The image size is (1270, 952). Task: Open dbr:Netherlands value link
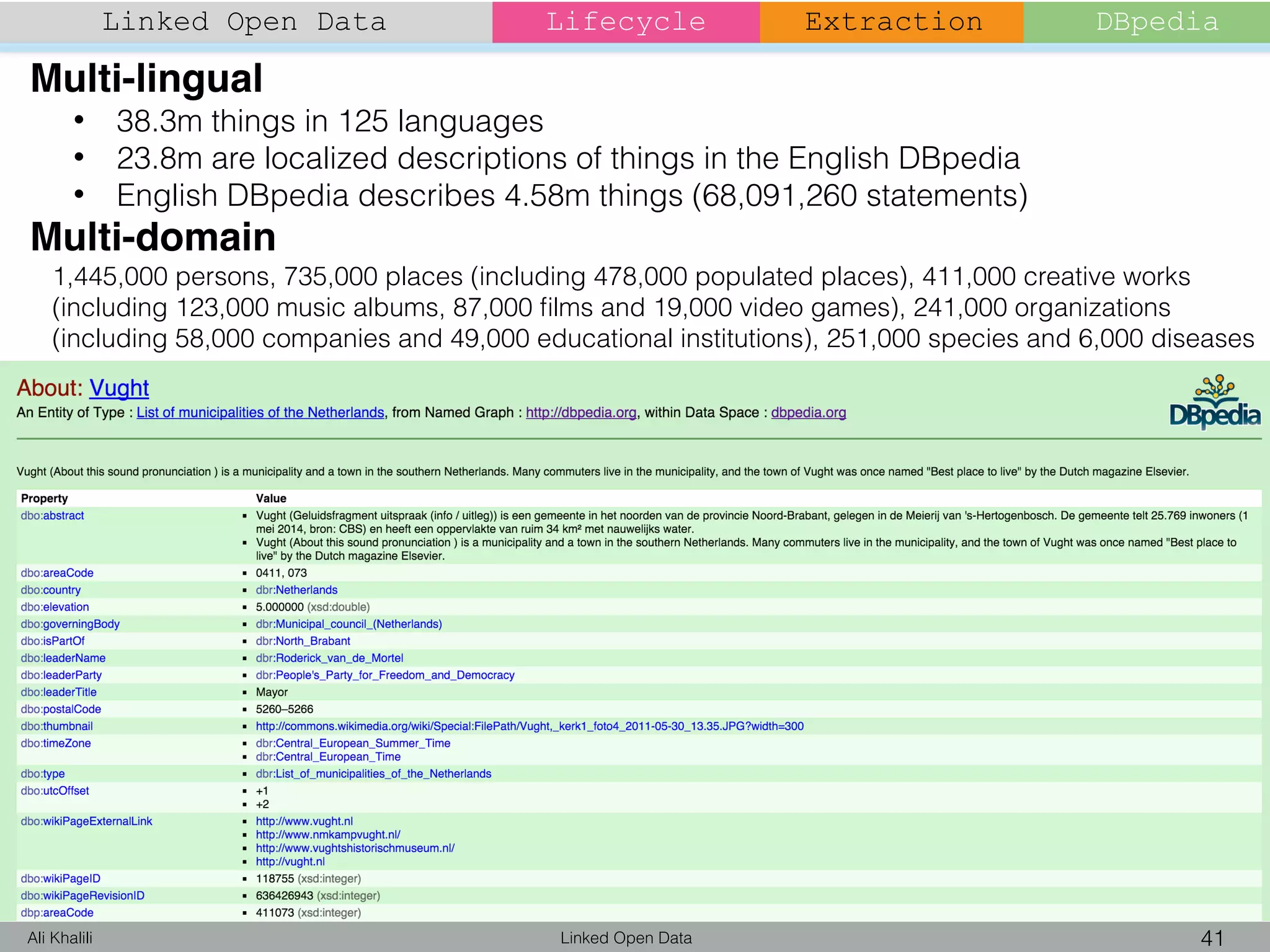click(296, 590)
